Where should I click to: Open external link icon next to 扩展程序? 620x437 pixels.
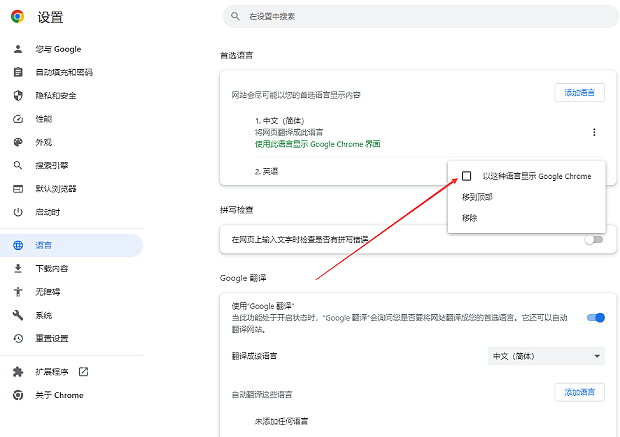click(84, 372)
